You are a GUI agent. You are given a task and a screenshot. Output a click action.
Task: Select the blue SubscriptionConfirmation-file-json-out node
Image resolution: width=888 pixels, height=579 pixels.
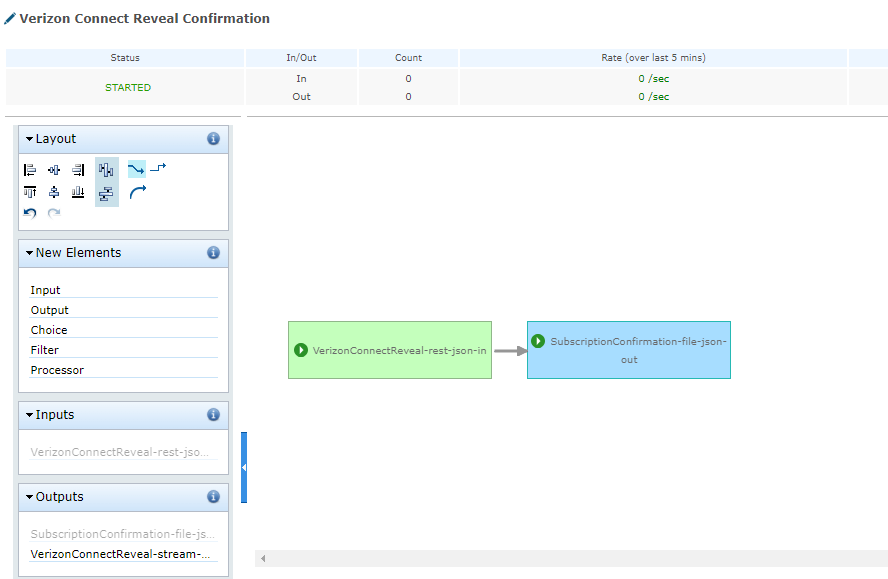point(629,350)
